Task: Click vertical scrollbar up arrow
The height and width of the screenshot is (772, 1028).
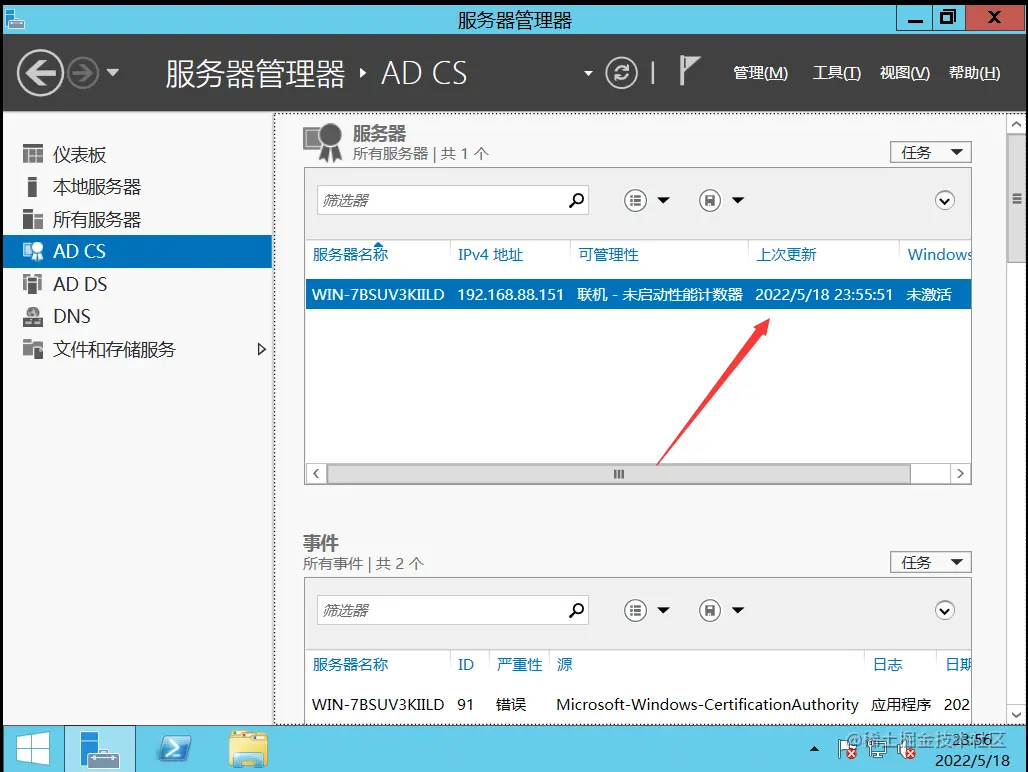Action: 1016,124
